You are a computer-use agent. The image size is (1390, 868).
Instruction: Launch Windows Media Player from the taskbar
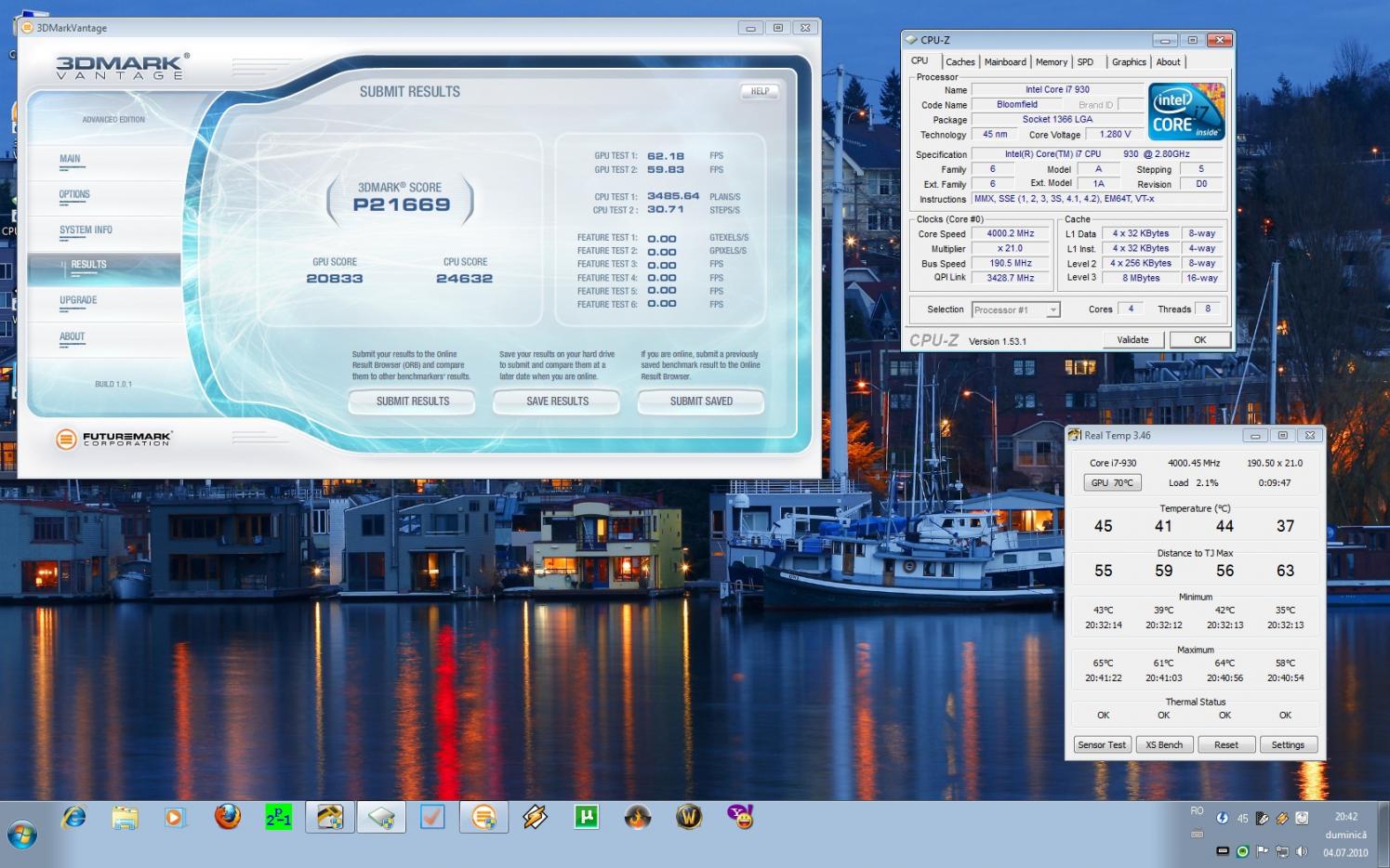point(174,818)
